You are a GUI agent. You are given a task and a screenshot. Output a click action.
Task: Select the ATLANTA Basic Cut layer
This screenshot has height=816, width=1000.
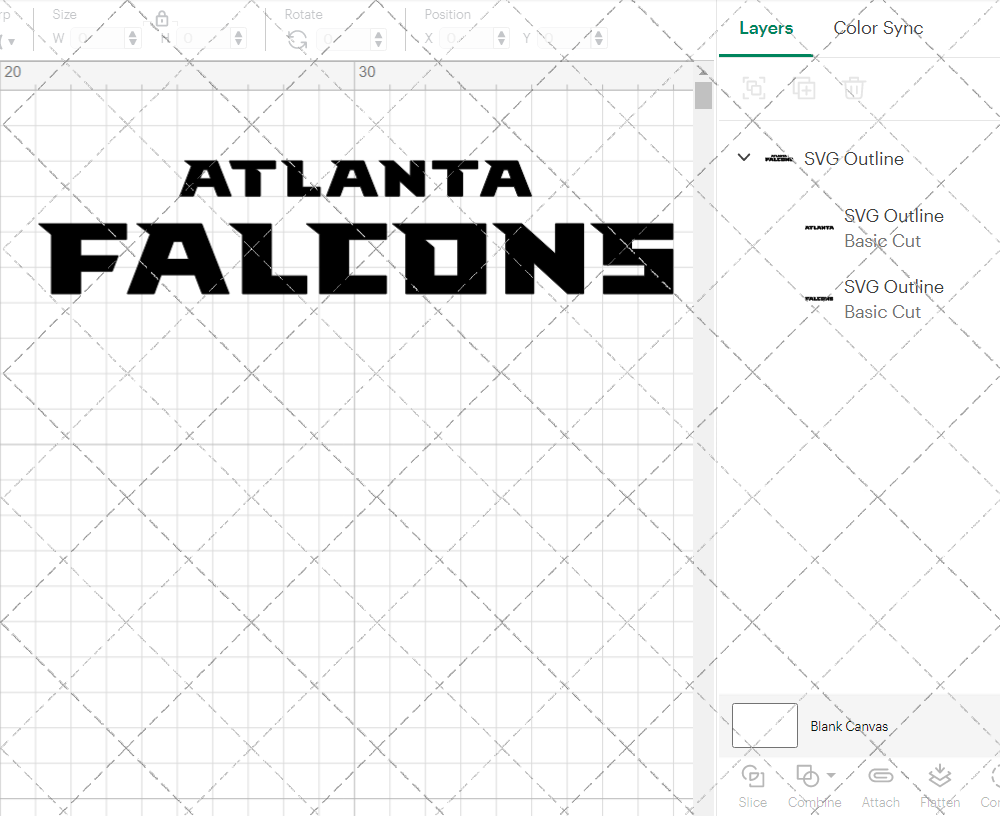point(893,228)
